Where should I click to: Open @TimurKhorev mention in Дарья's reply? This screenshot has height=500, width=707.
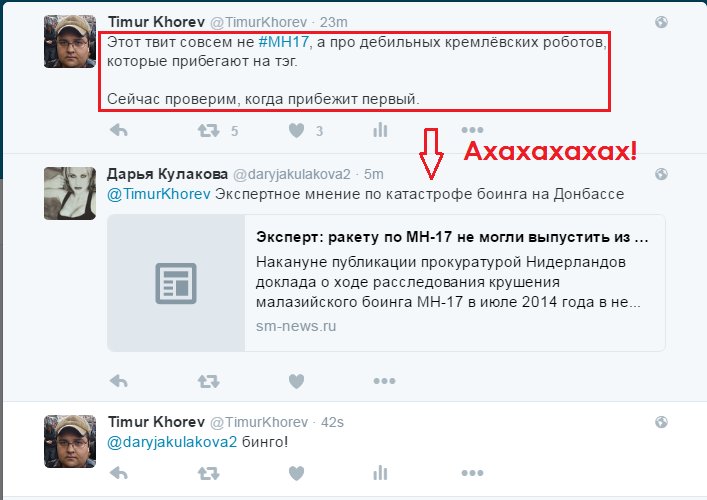point(159,194)
